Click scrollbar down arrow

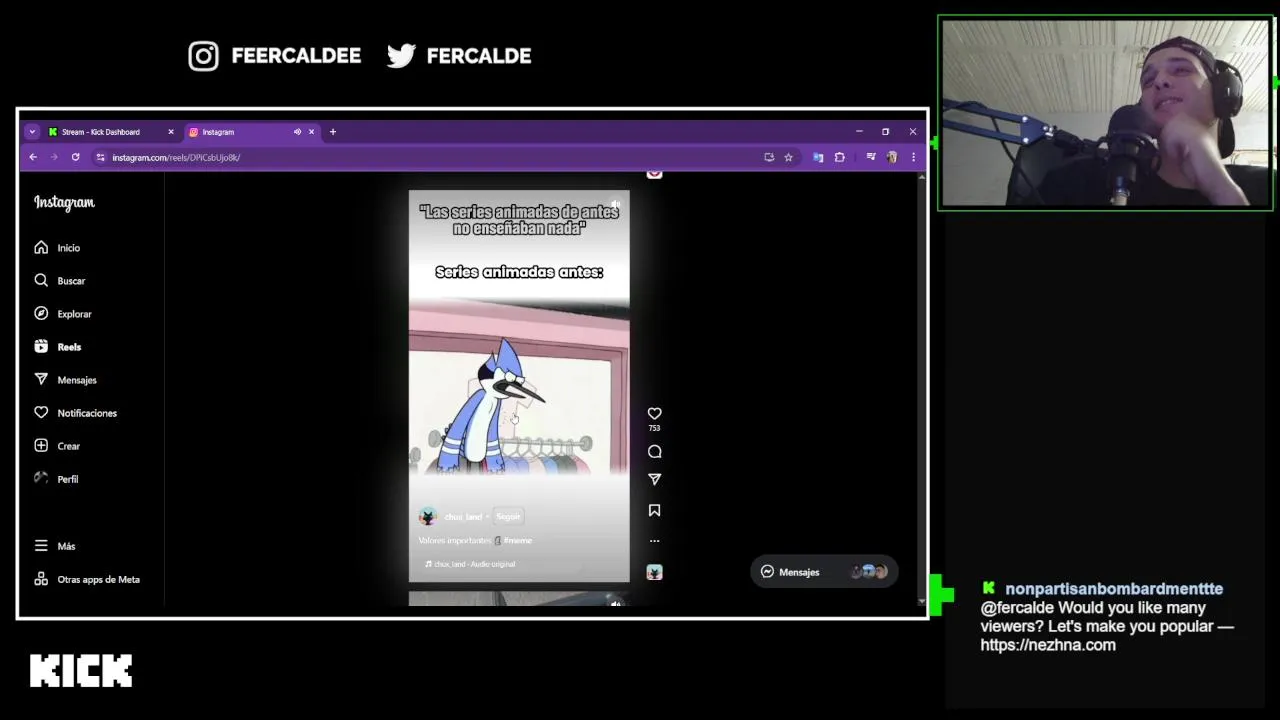[x=921, y=601]
